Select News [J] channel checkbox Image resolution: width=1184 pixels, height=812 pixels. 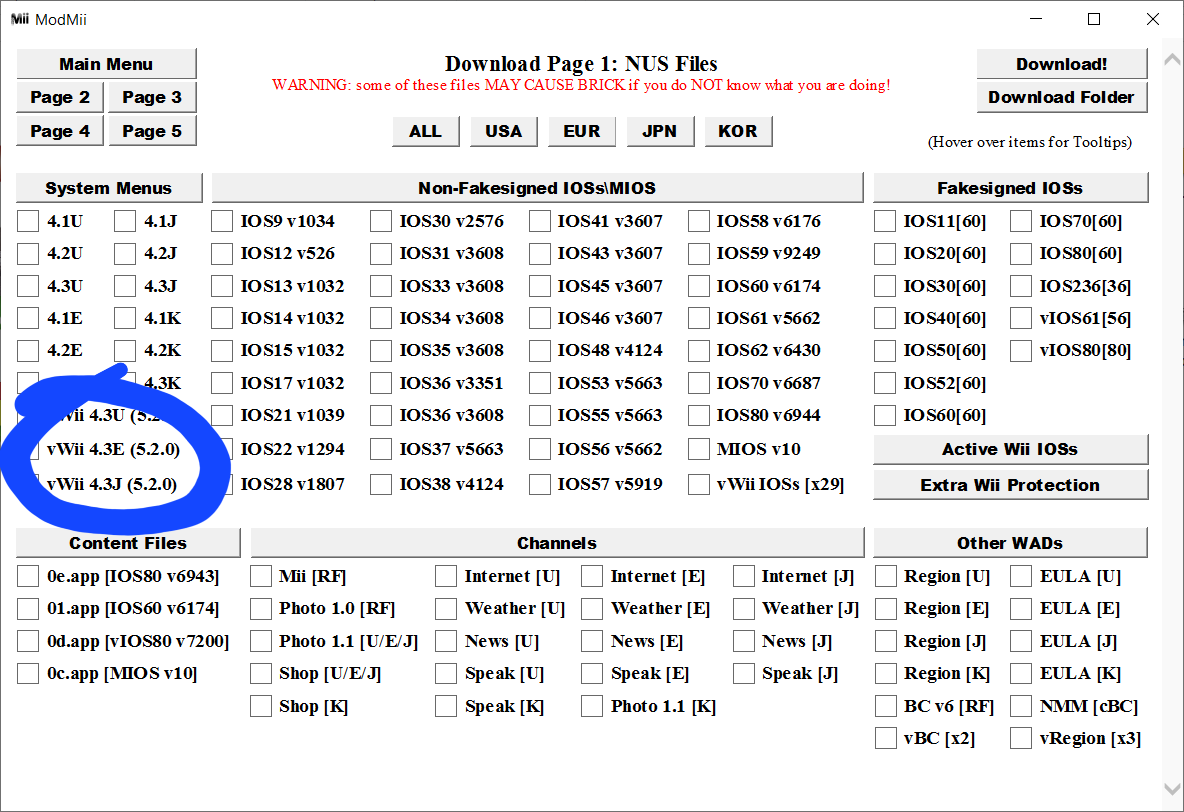click(x=743, y=641)
